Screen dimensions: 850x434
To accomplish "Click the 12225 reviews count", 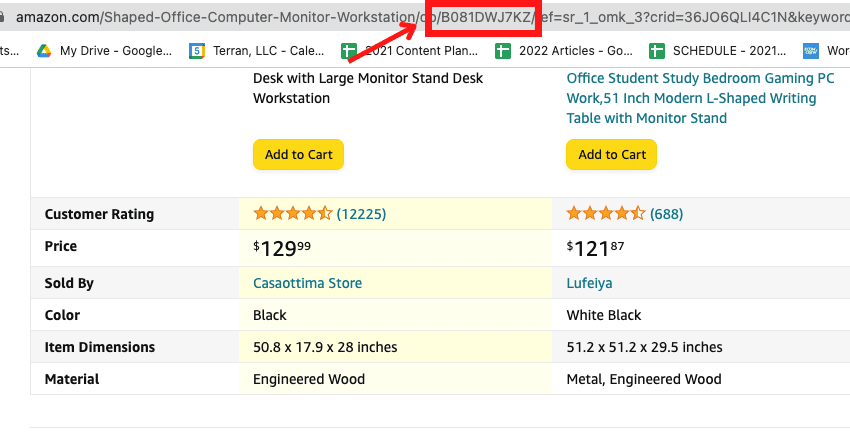I will [361, 214].
